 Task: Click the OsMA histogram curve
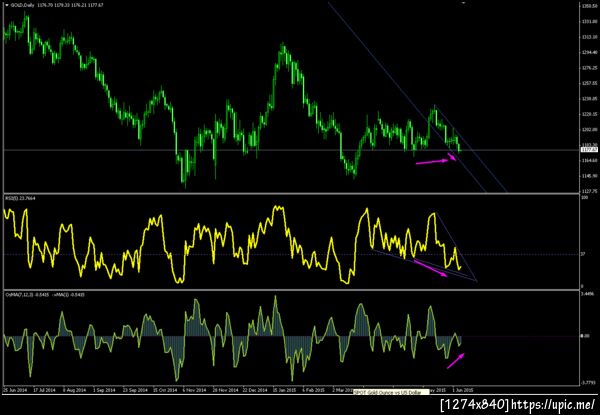click(x=230, y=337)
